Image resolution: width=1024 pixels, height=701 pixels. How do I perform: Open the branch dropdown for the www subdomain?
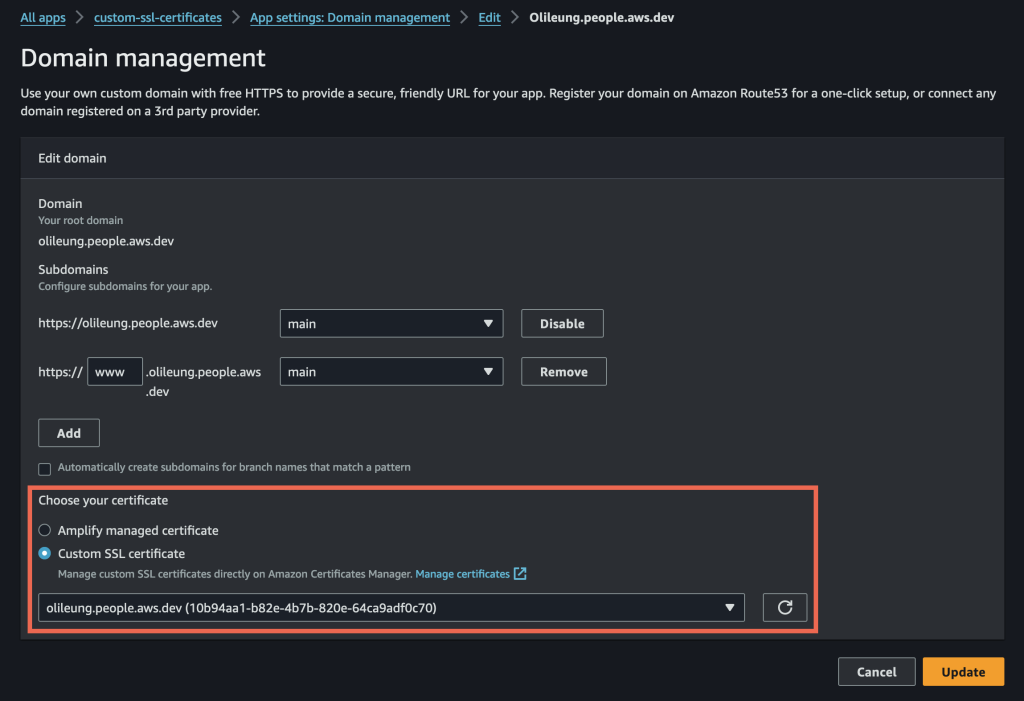point(391,371)
